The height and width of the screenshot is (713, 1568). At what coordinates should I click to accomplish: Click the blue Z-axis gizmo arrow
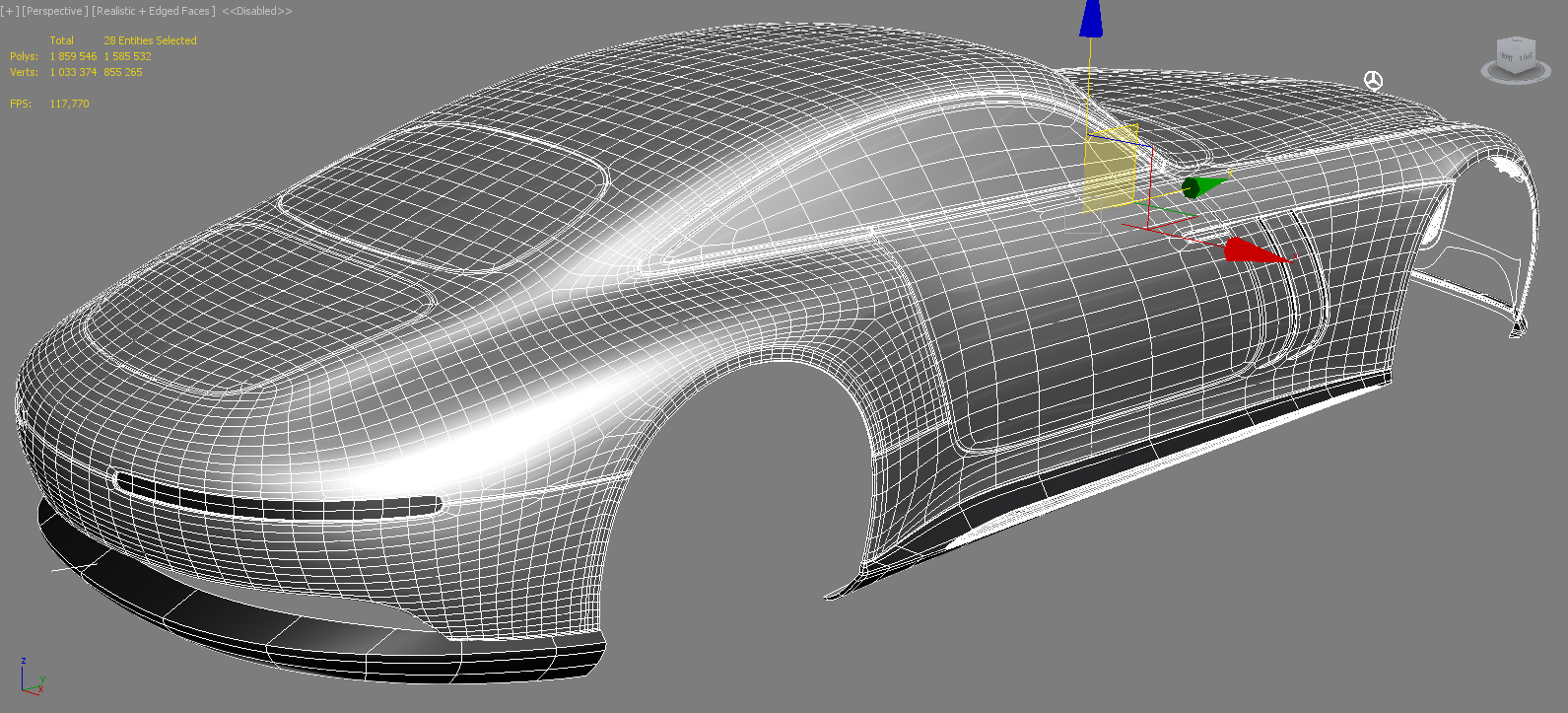coord(1090,20)
